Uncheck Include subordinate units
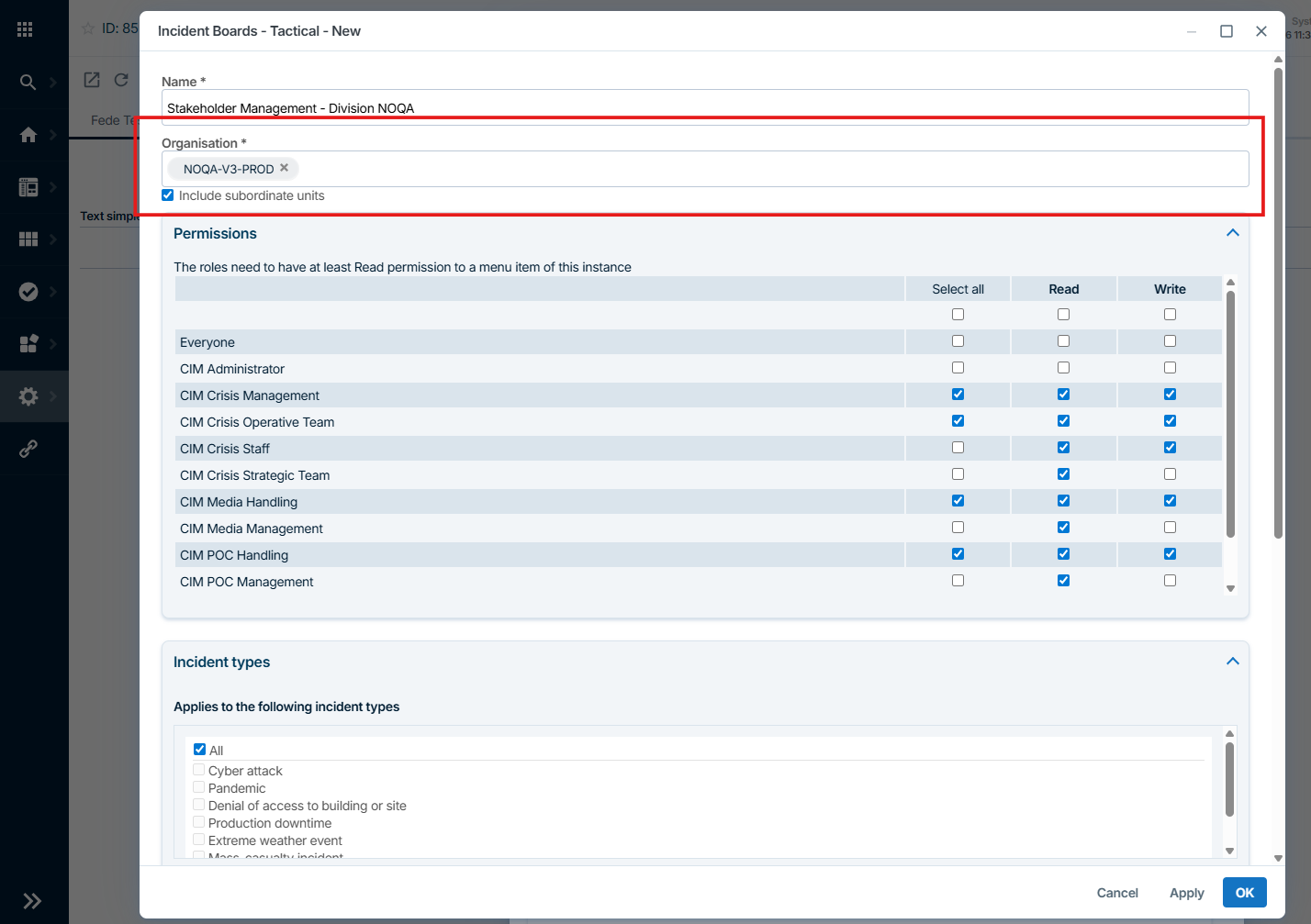 (168, 195)
